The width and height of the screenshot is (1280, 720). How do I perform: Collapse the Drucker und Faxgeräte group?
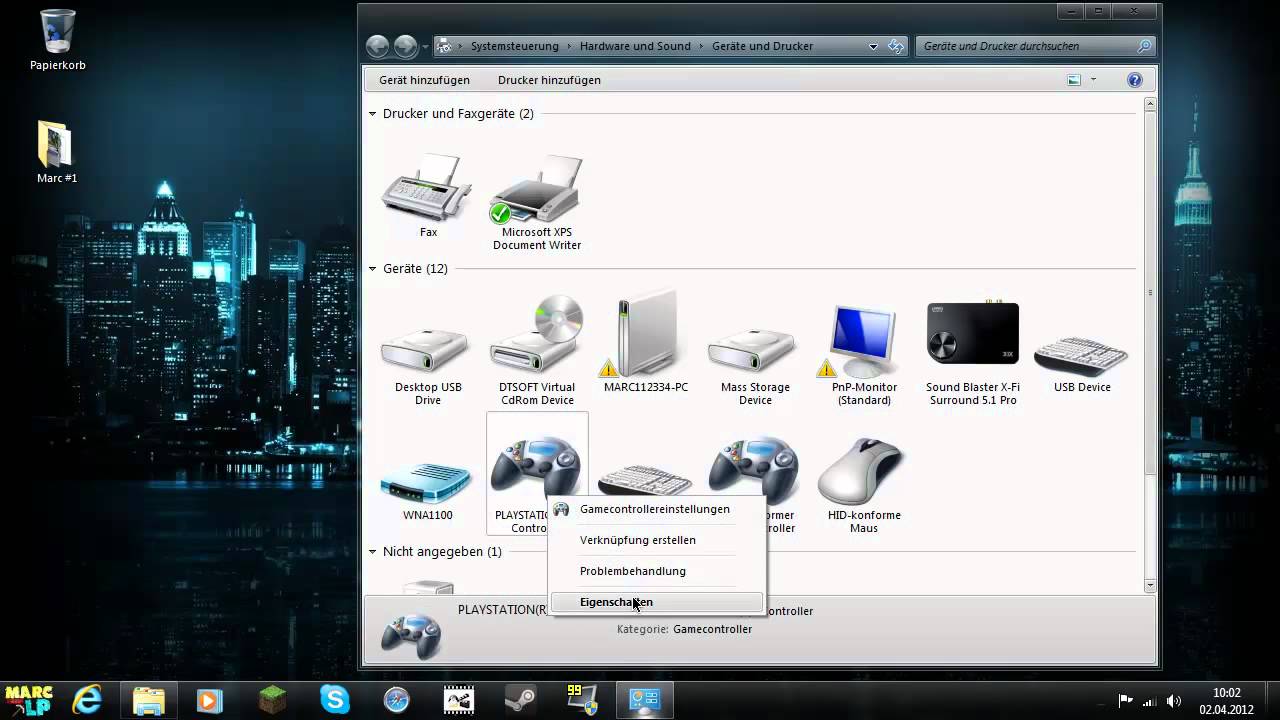point(373,114)
